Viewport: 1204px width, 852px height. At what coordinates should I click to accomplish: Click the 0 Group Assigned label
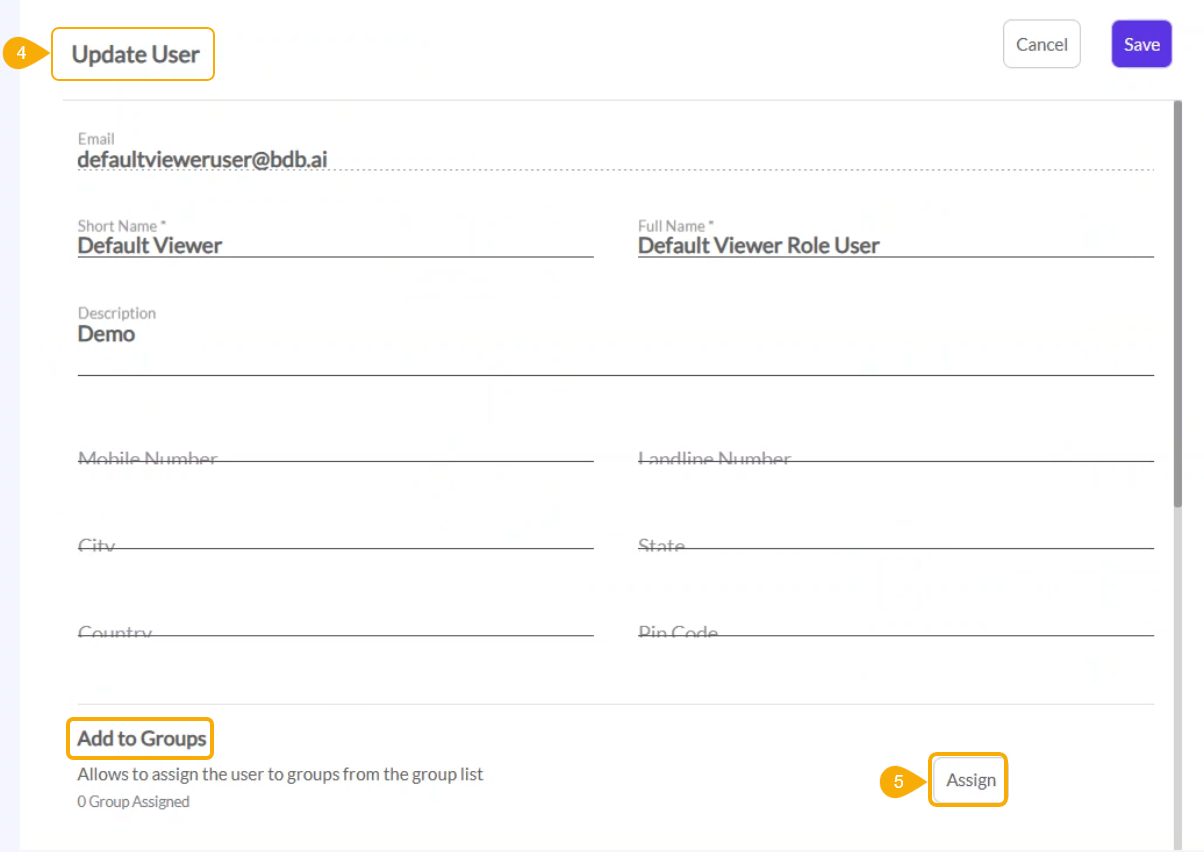click(133, 801)
